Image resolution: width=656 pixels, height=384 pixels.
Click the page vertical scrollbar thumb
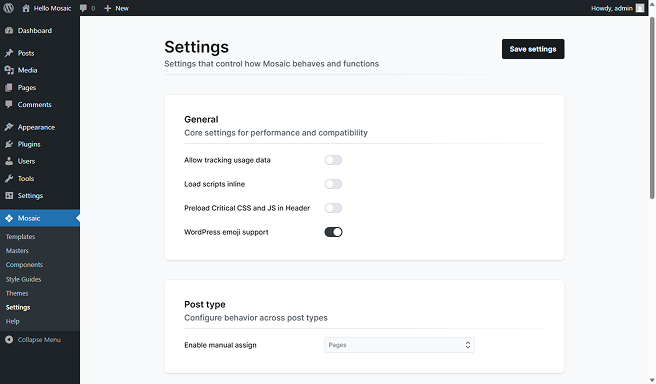point(652,108)
